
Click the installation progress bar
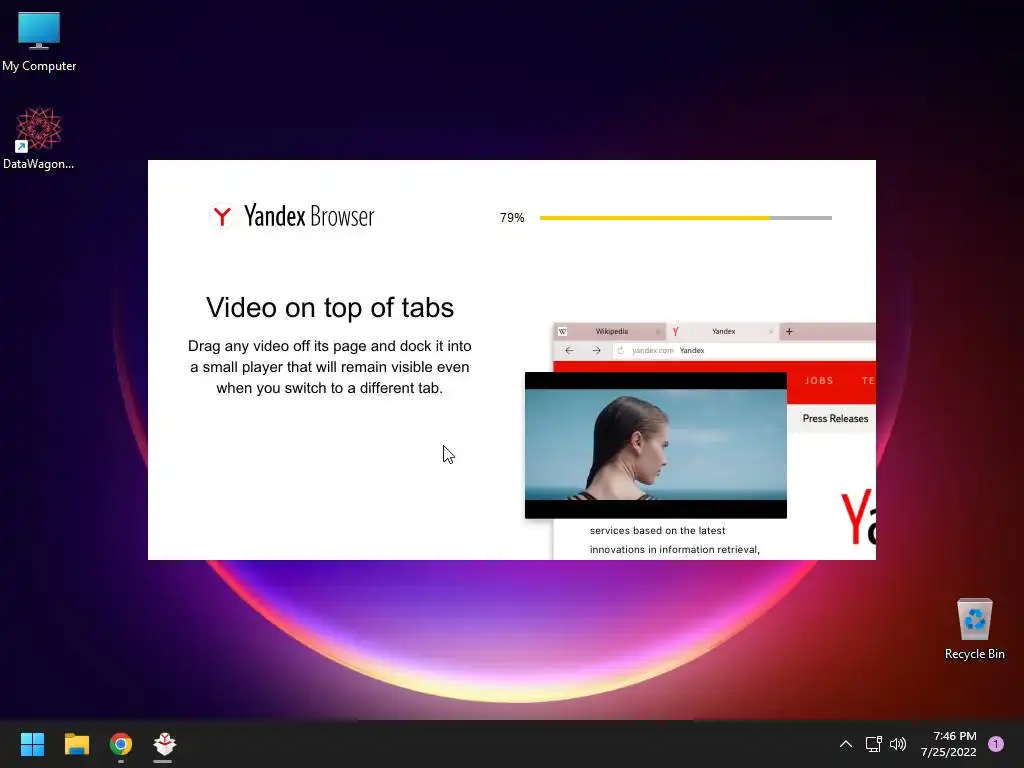tap(686, 217)
